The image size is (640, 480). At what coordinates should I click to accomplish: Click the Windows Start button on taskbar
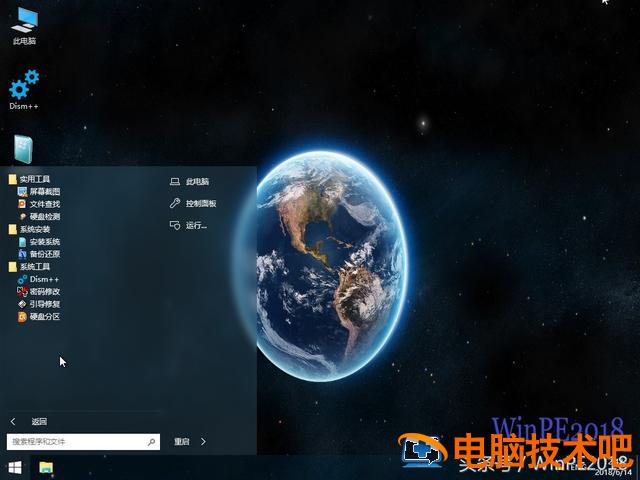pos(15,467)
